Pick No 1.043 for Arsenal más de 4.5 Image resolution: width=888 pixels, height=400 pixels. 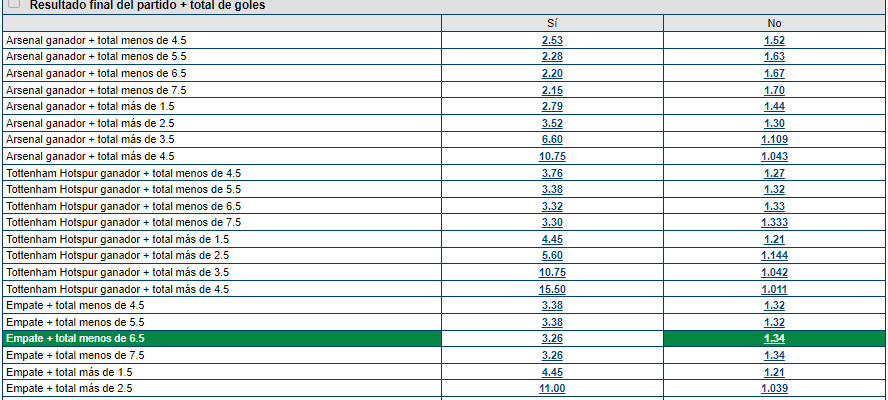[x=774, y=156]
